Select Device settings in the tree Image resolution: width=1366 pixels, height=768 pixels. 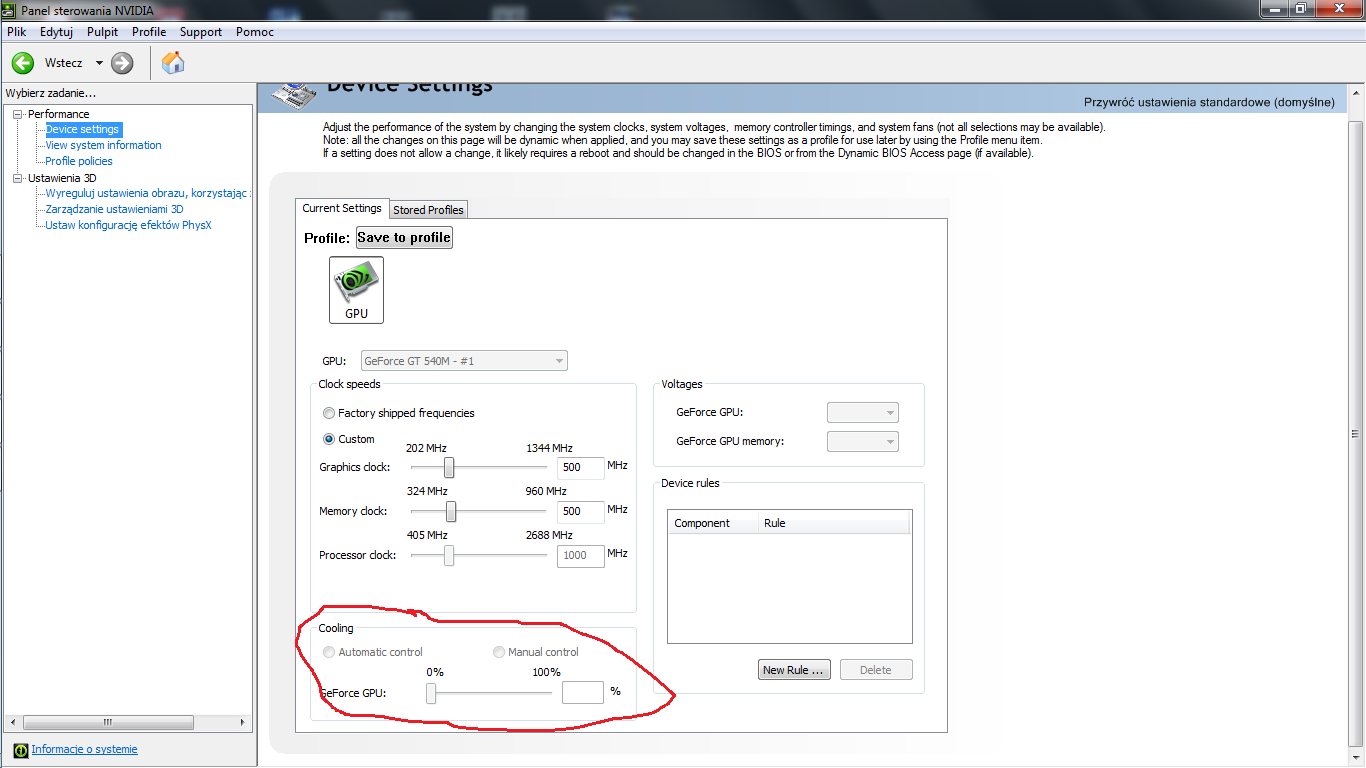pos(82,130)
